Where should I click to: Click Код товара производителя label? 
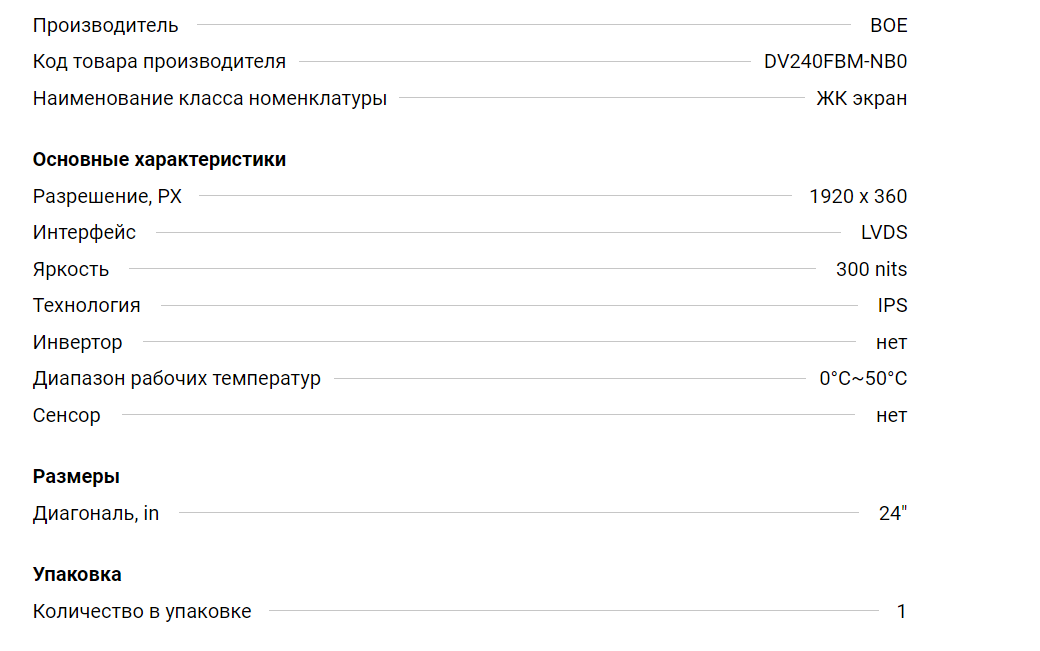[159, 62]
